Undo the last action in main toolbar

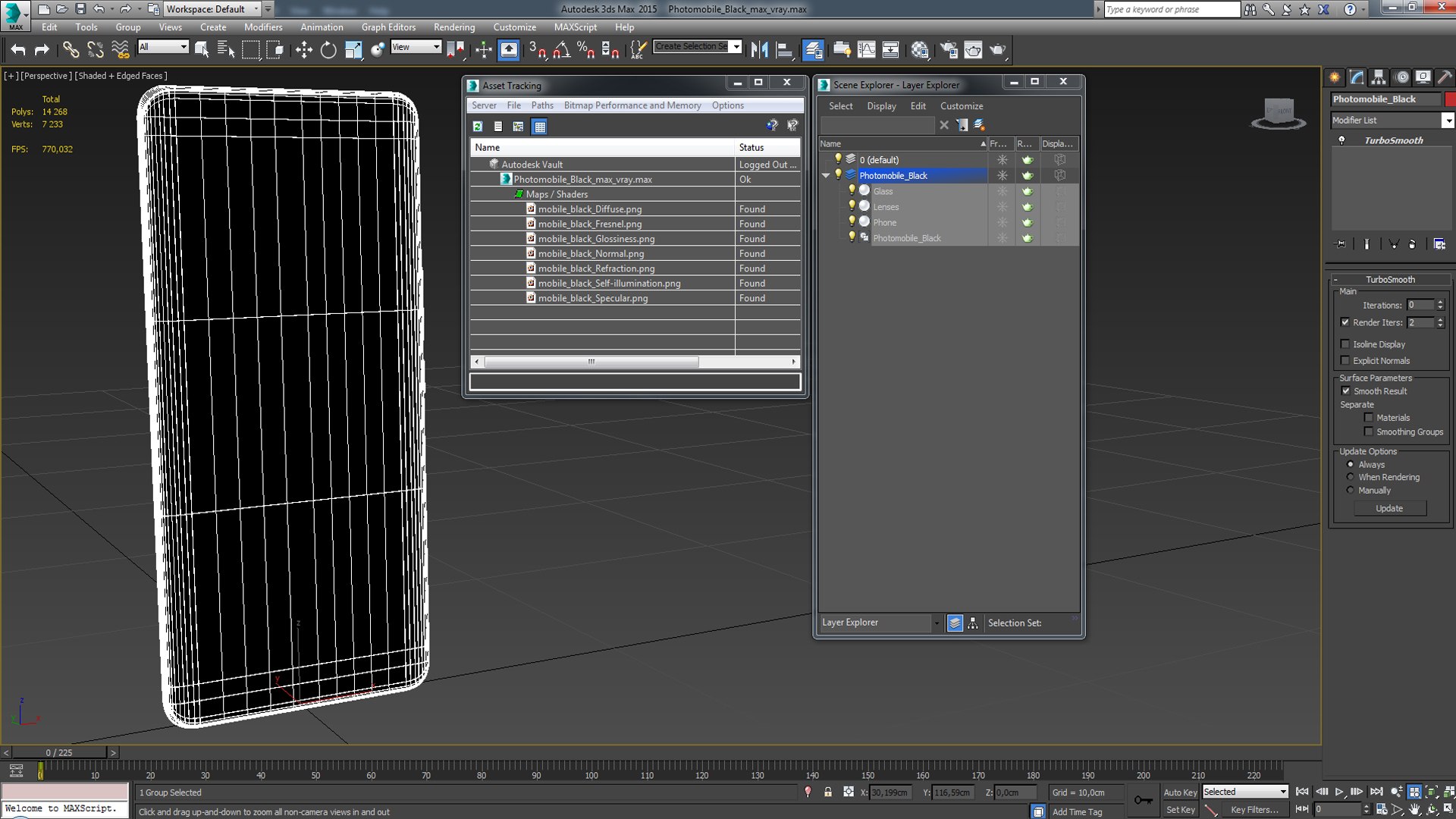(18, 50)
